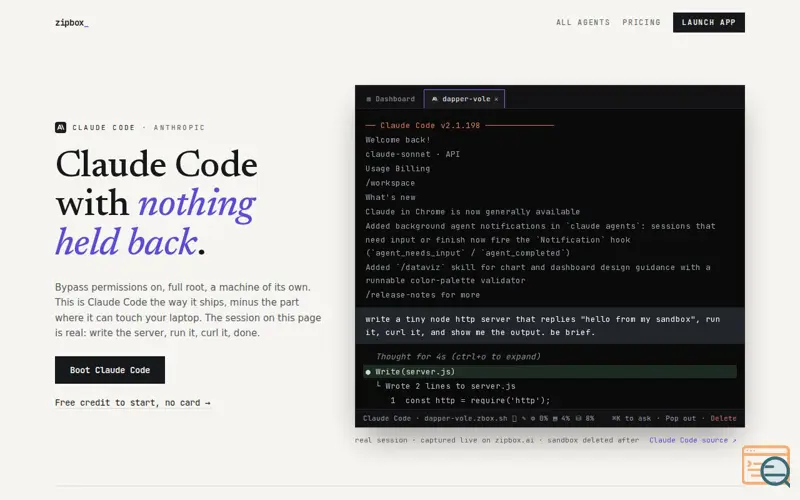The width and height of the screenshot is (800, 500).
Task: Click the const http = require('http') code line
Action: tap(470, 401)
